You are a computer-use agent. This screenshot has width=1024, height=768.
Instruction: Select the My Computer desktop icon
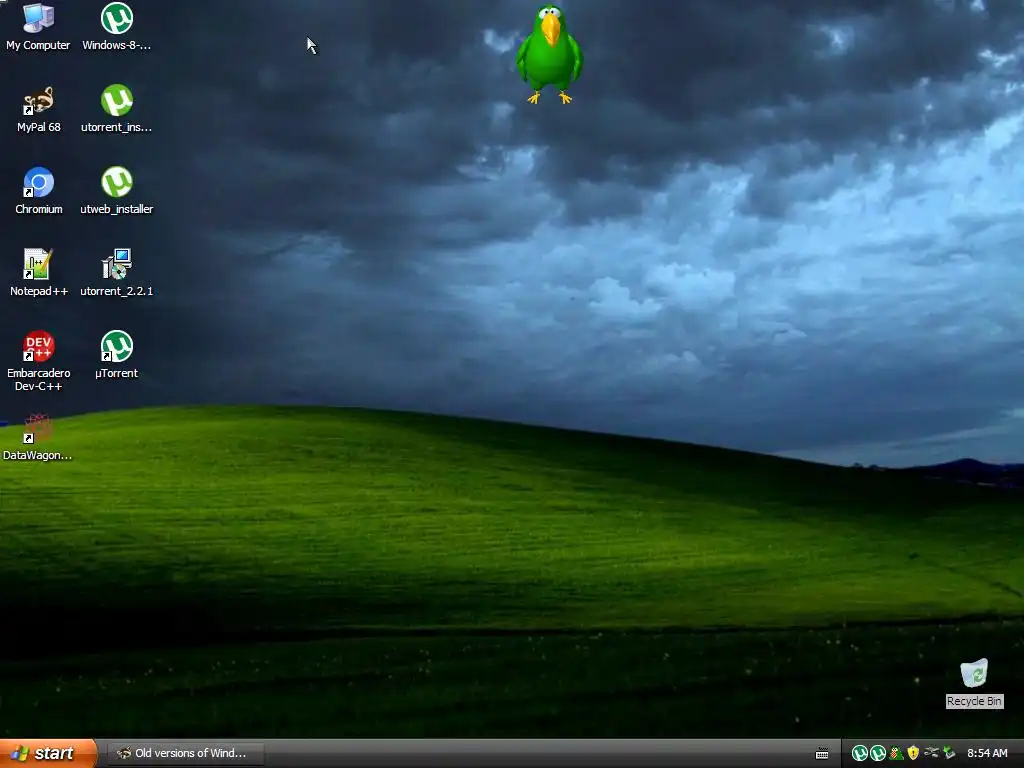point(38,26)
